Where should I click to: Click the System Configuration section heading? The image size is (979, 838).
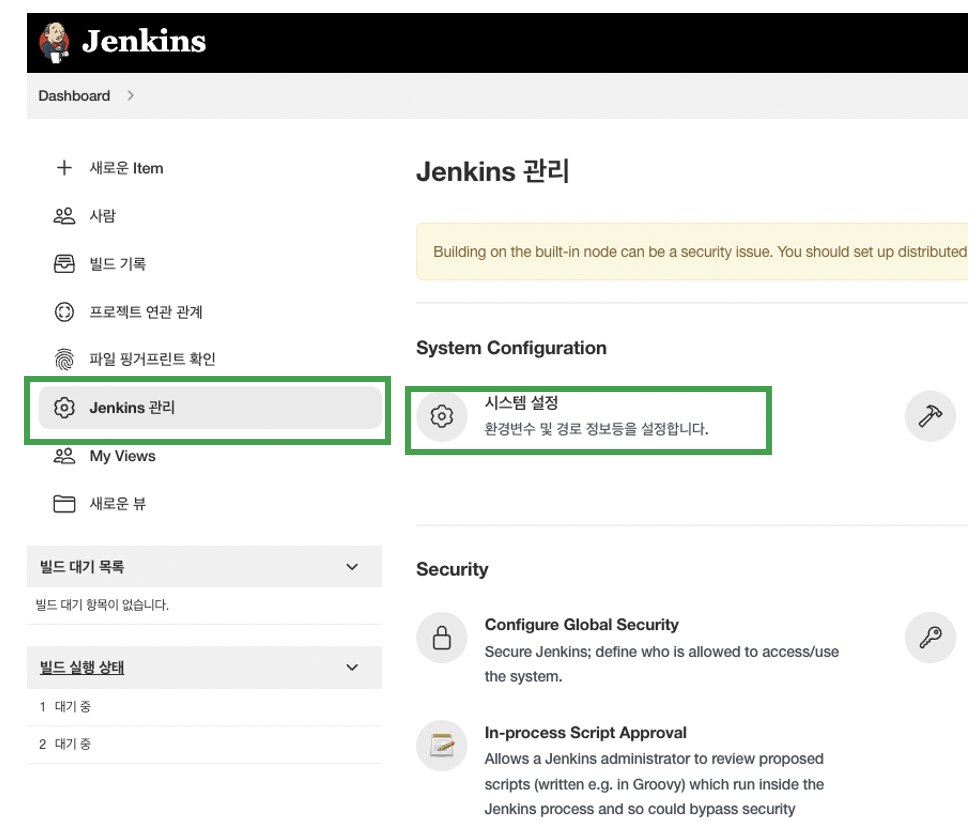(511, 348)
